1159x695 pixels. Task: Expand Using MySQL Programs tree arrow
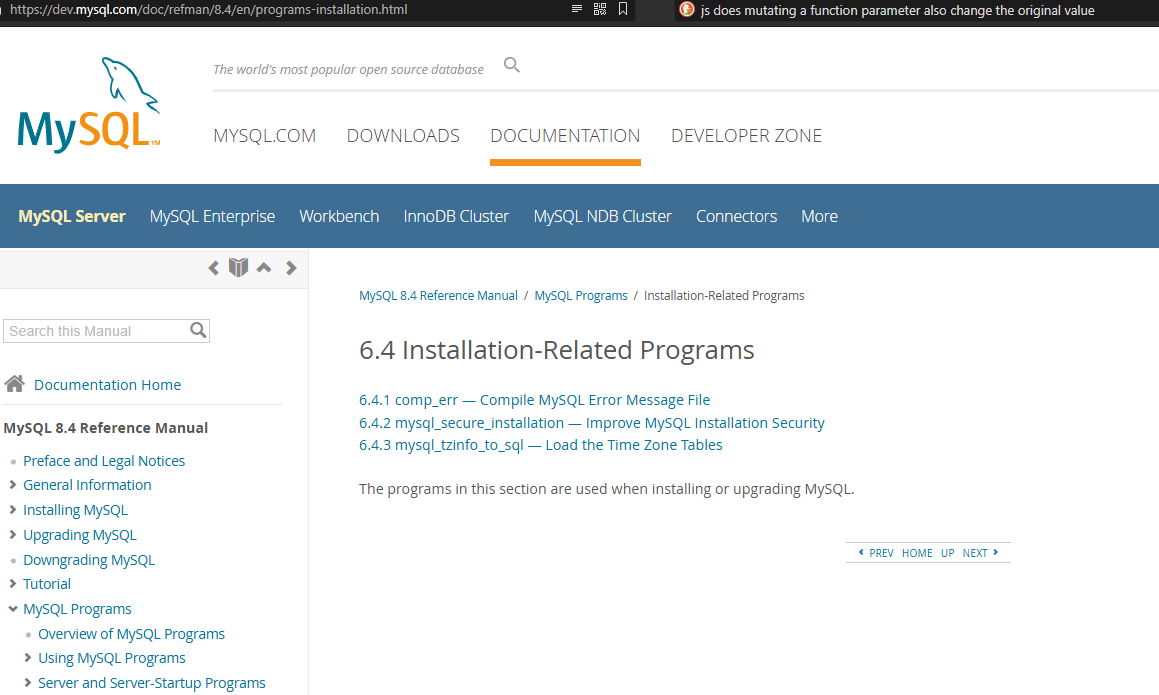[27, 657]
